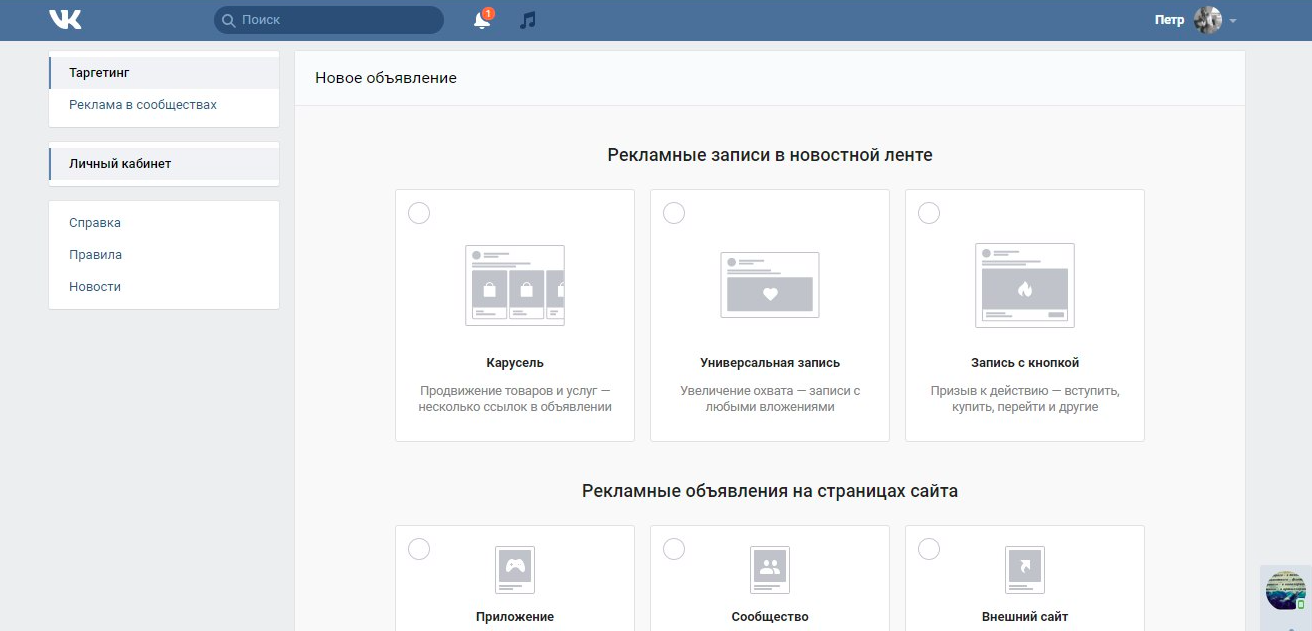Open the notifications bell icon
The width and height of the screenshot is (1312, 631).
pos(482,20)
